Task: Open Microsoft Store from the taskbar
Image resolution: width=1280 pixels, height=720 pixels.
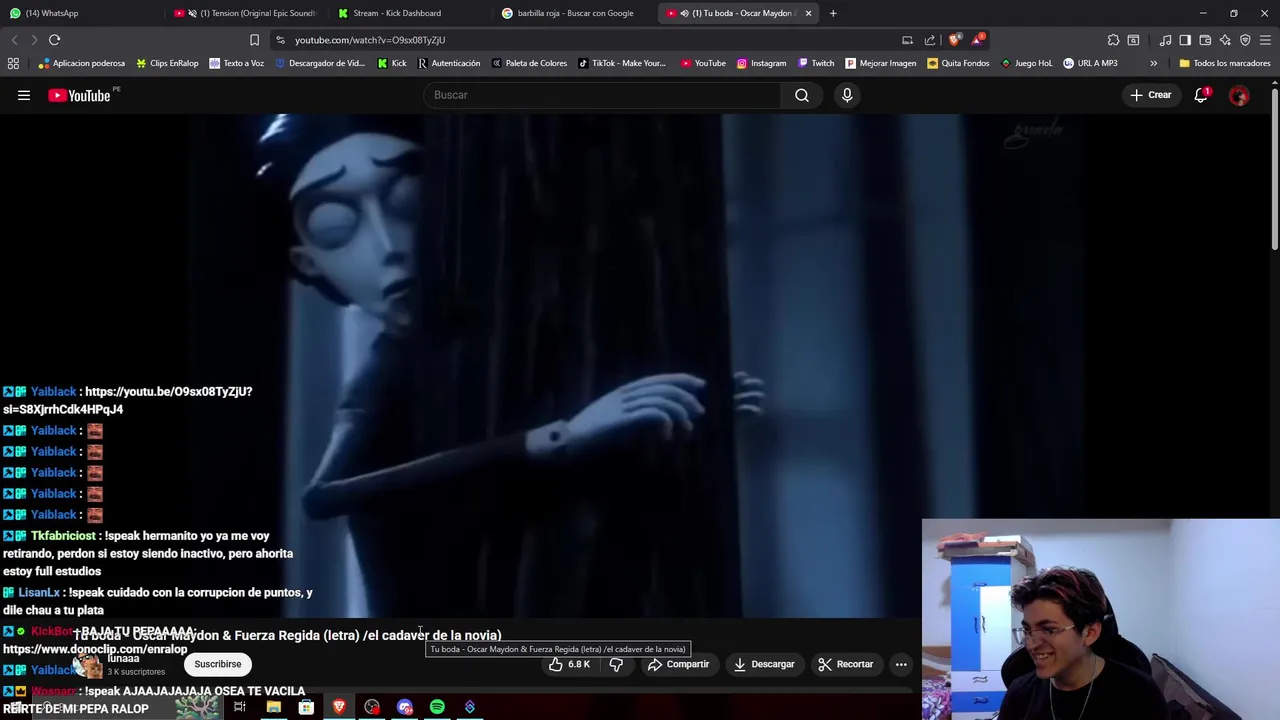Action: coord(306,707)
